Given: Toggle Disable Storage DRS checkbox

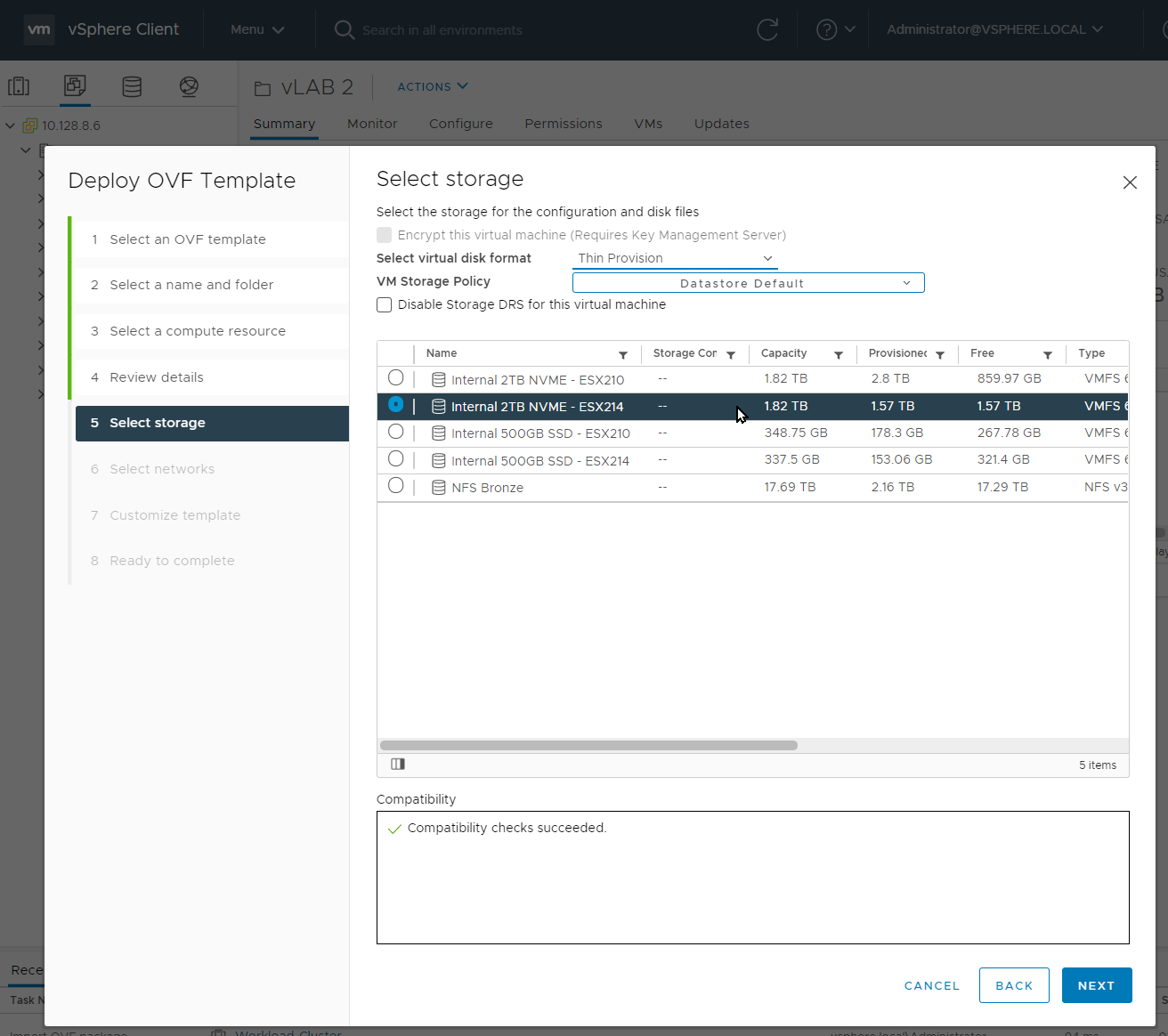Looking at the screenshot, I should [385, 305].
